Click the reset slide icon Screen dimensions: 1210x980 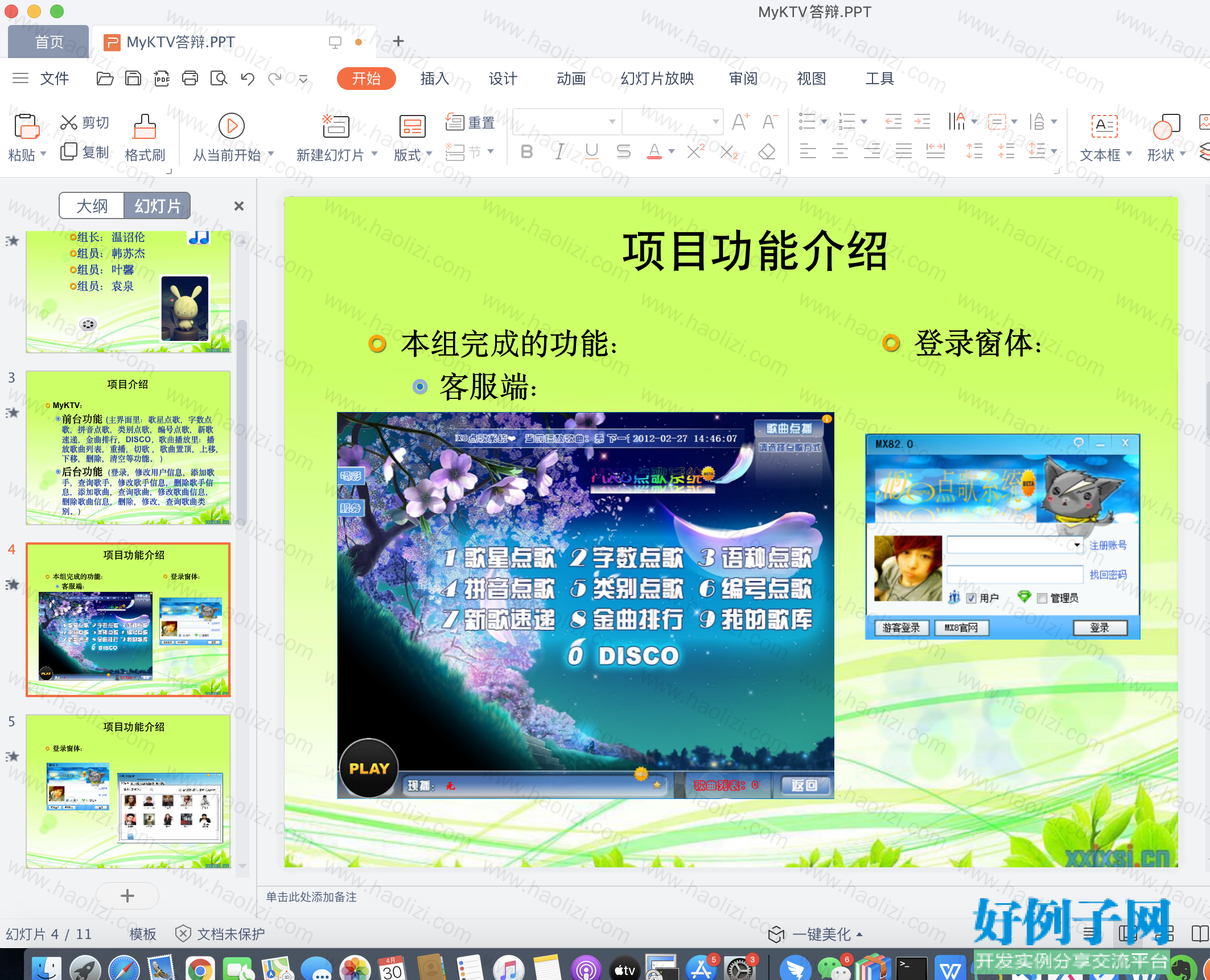[x=455, y=122]
